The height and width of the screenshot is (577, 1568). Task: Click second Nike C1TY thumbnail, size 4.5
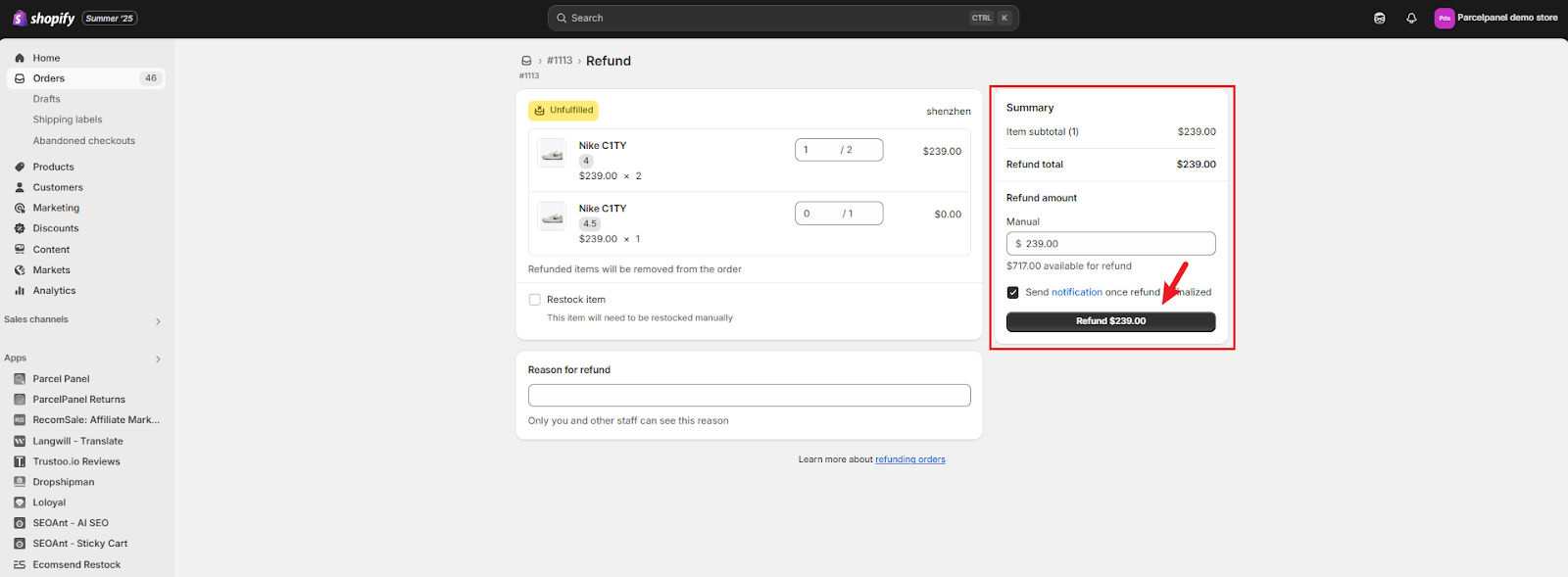pos(553,216)
